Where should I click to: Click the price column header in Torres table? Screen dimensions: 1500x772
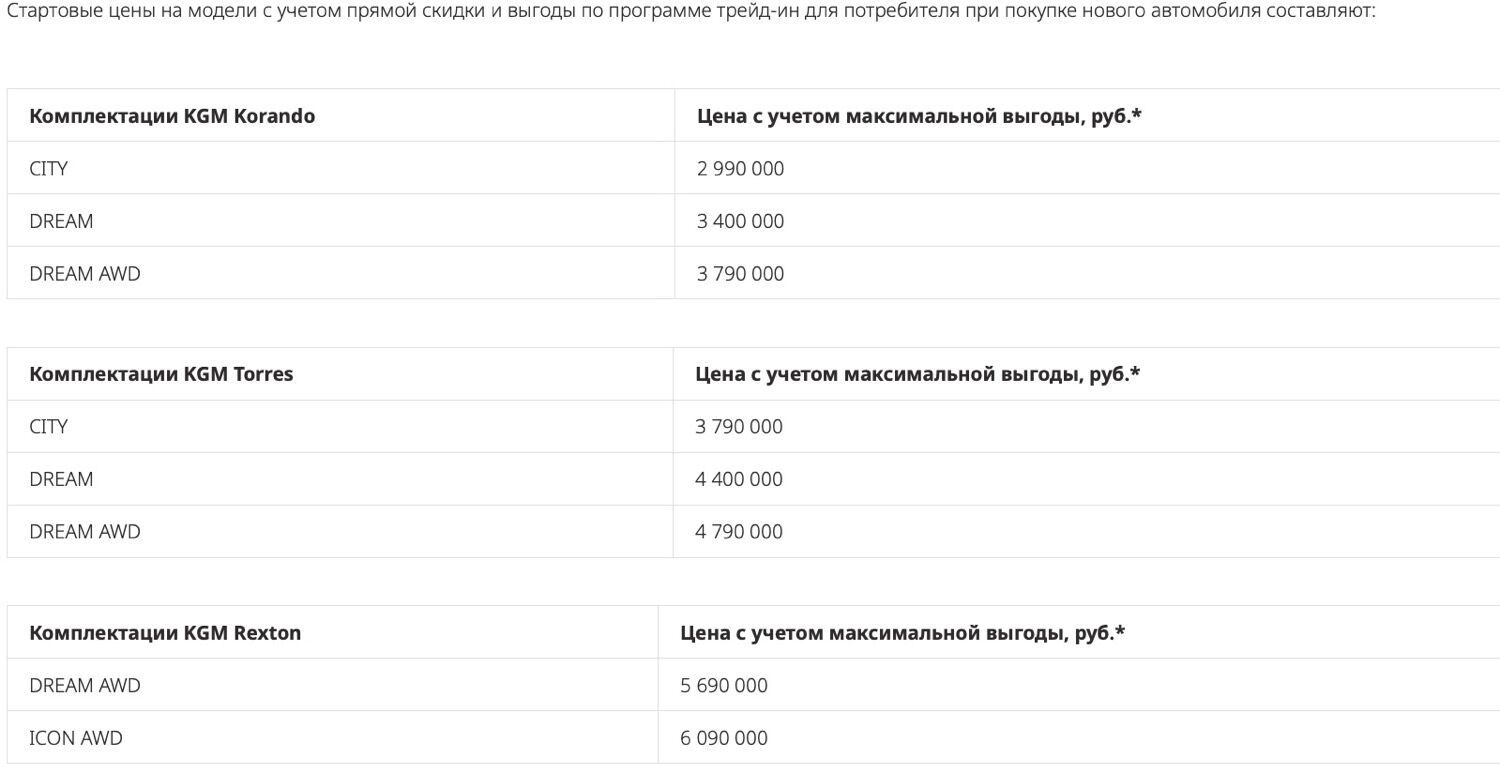pyautogui.click(x=917, y=374)
